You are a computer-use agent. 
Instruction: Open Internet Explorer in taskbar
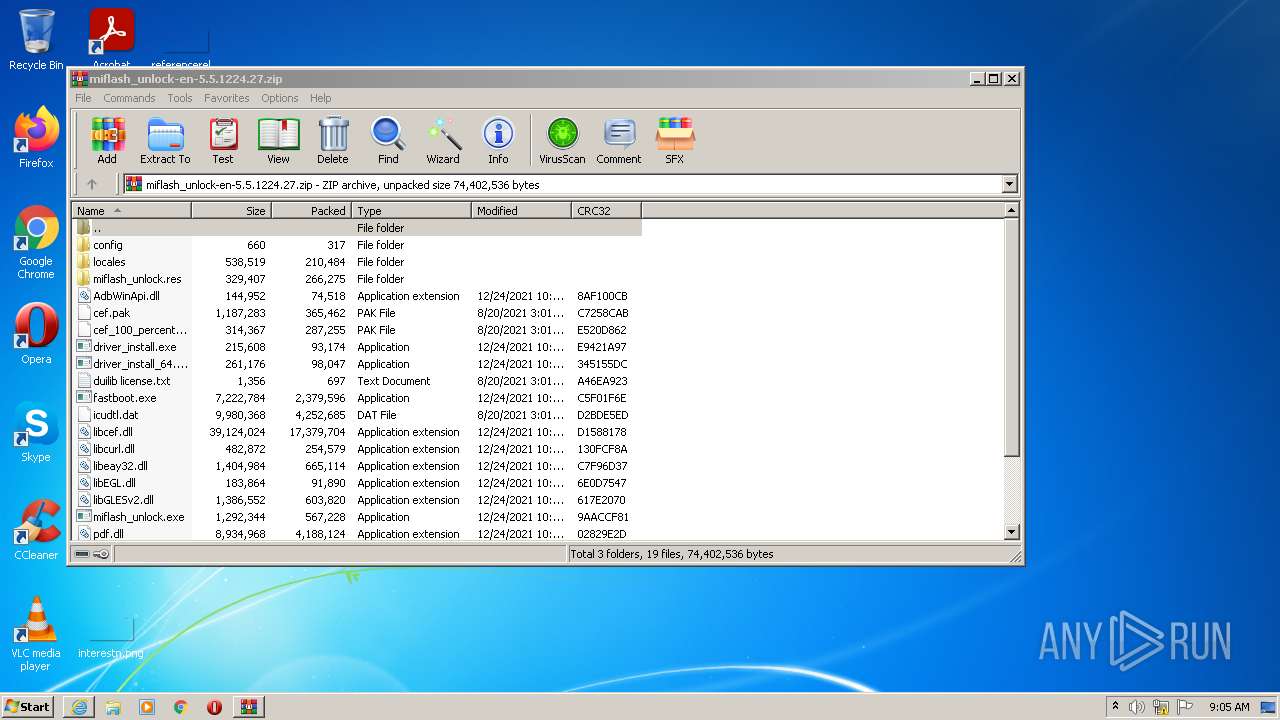tap(79, 707)
